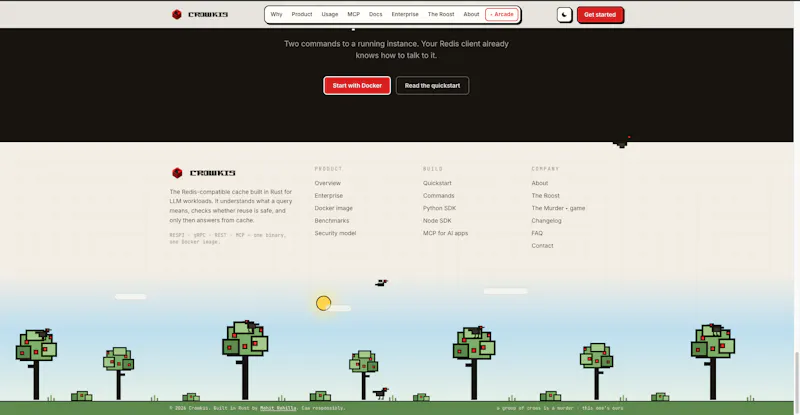Click the red Get started button
The width and height of the screenshot is (800, 415).
pos(600,15)
